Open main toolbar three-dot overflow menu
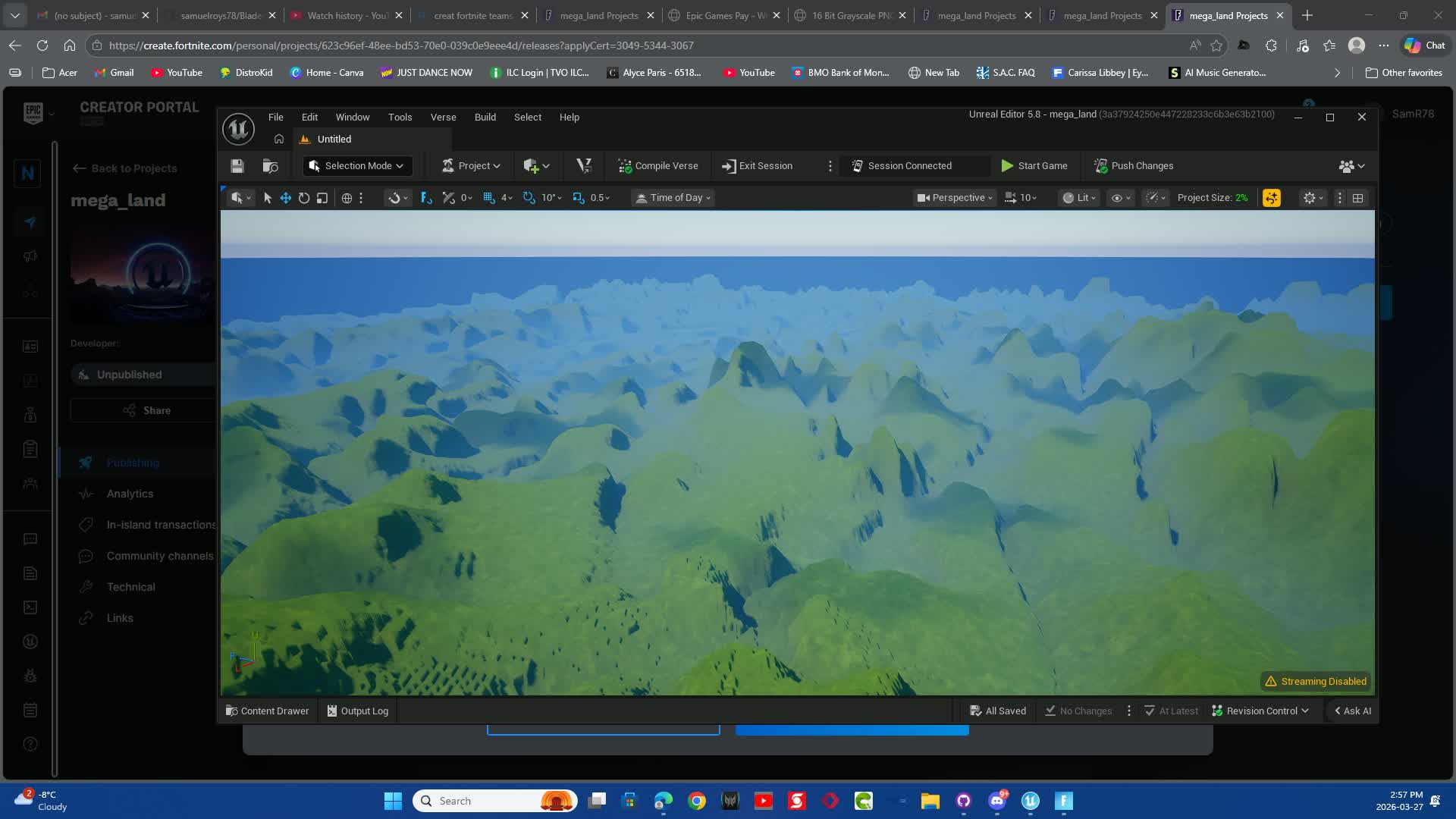 (830, 166)
